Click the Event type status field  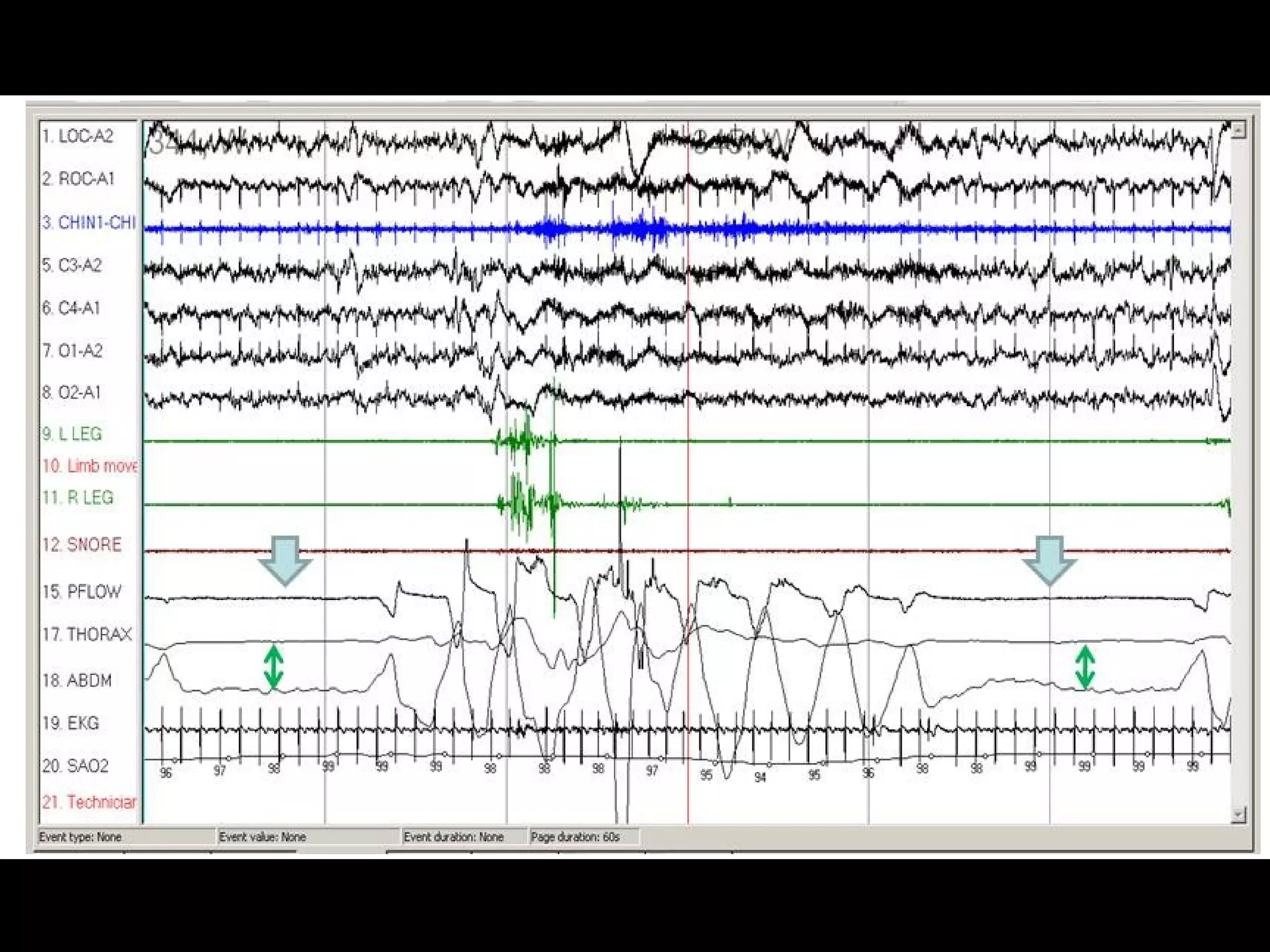tap(124, 837)
